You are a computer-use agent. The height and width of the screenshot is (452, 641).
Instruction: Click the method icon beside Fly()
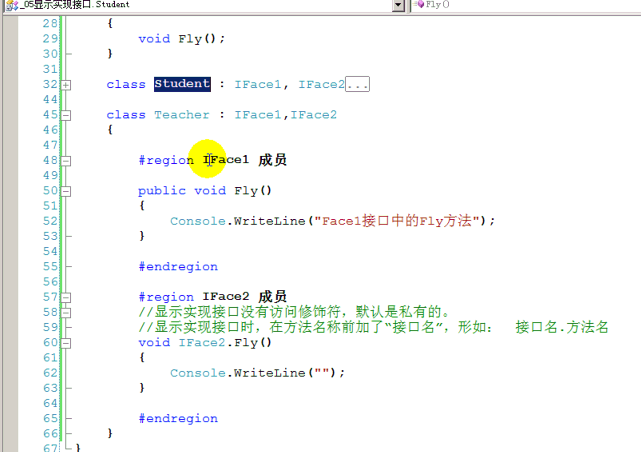[419, 4]
